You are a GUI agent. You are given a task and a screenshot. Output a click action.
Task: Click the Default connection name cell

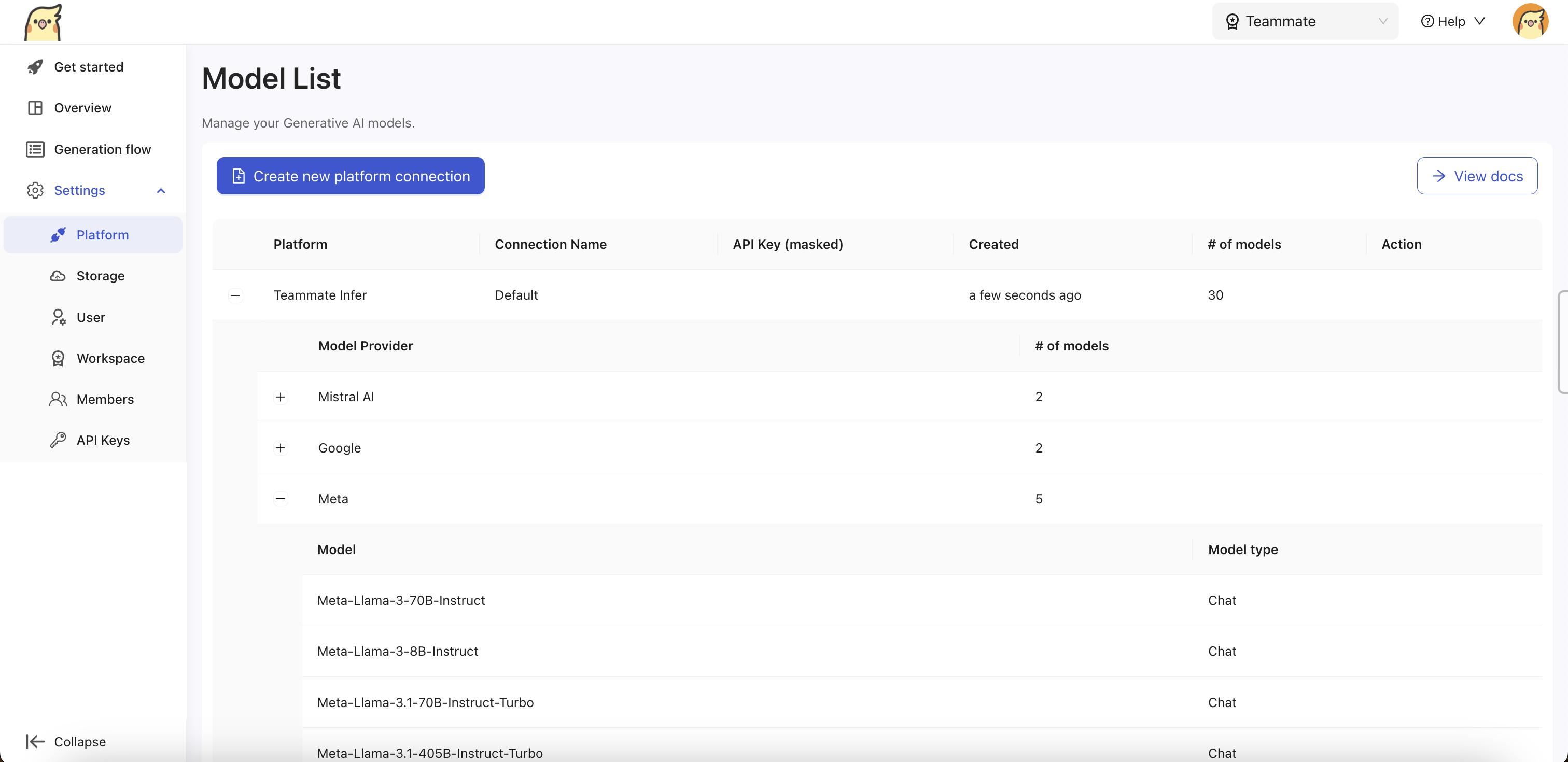516,295
